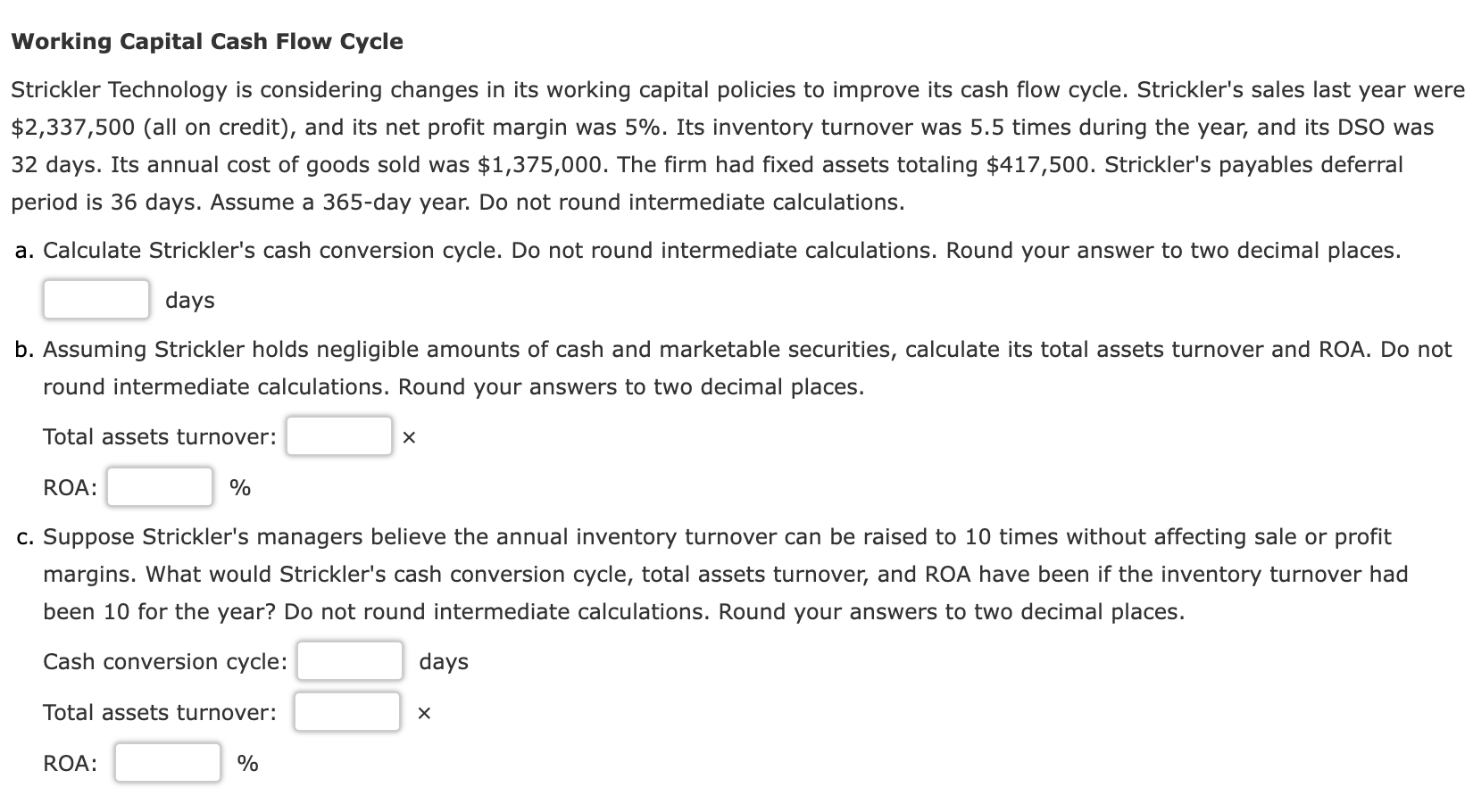This screenshot has height=812, width=1473.
Task: Click the label 'days' beside part a box
Action: (188, 300)
